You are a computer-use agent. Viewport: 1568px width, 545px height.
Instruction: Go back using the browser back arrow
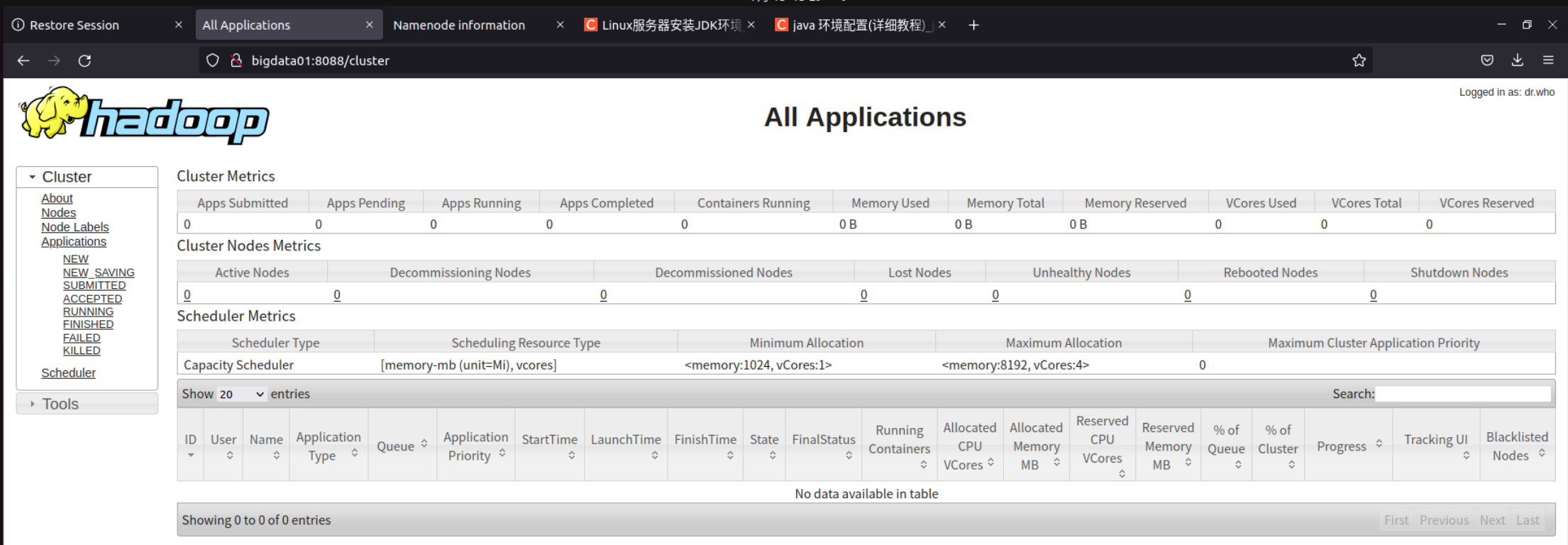pos(23,61)
